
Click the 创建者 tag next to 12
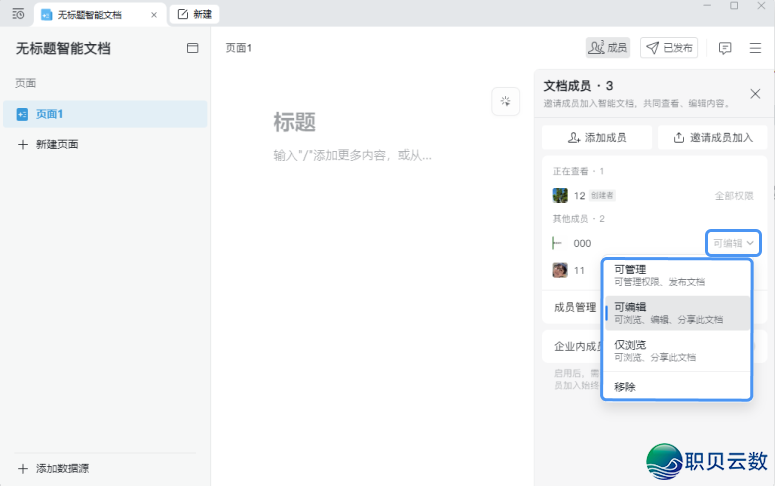tap(602, 196)
